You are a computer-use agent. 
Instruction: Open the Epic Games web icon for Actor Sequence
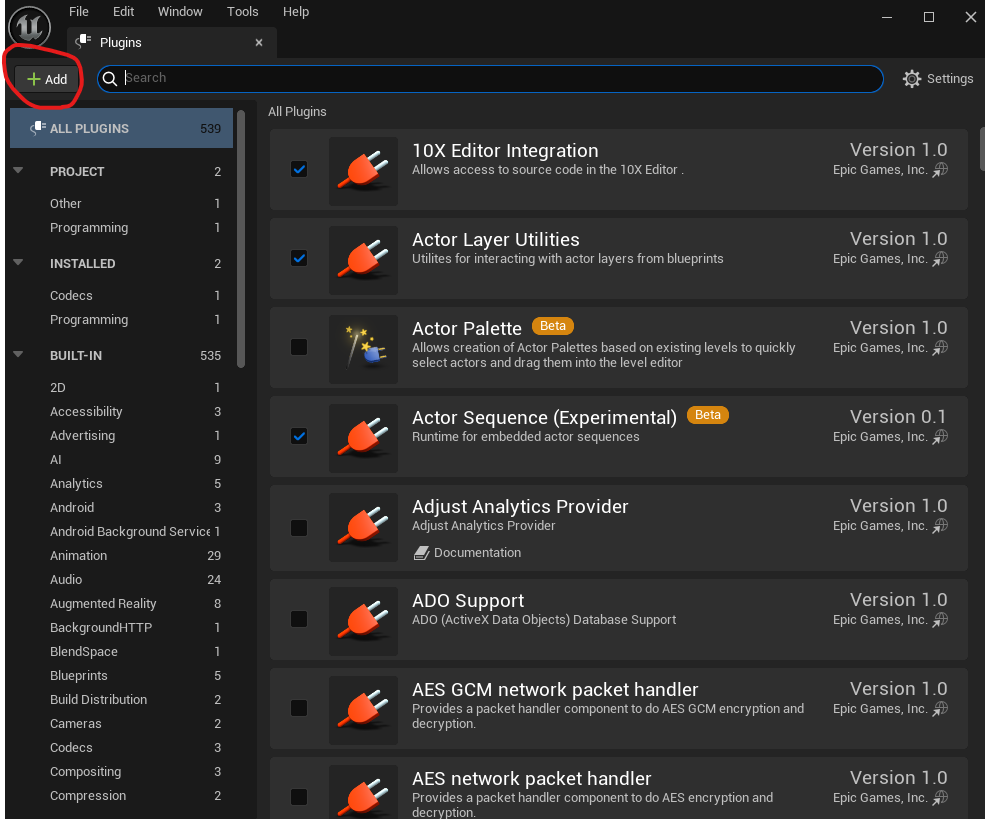click(x=940, y=437)
